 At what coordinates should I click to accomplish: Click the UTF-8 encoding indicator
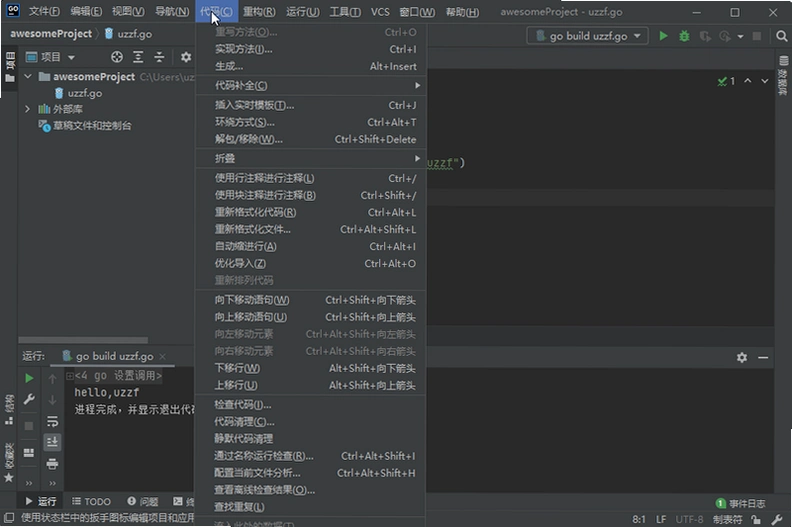click(x=689, y=519)
